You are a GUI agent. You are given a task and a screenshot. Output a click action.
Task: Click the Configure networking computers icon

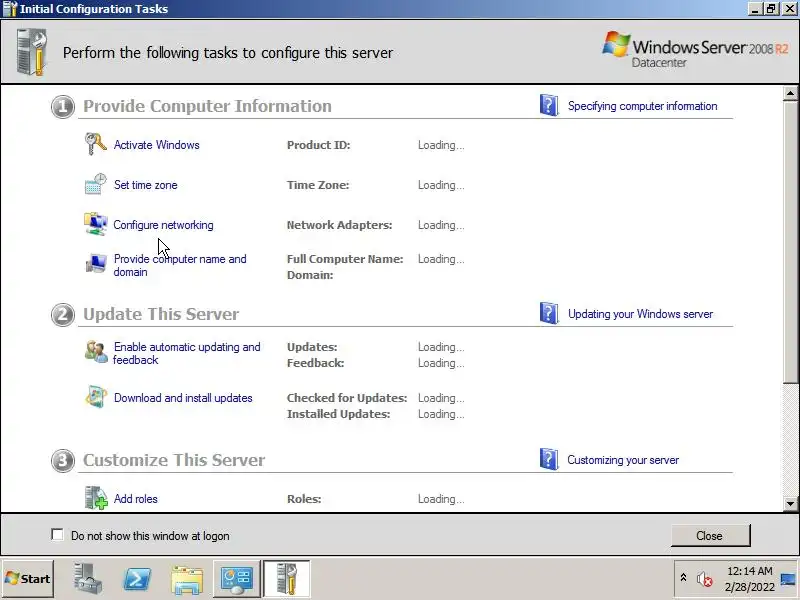[95, 224]
